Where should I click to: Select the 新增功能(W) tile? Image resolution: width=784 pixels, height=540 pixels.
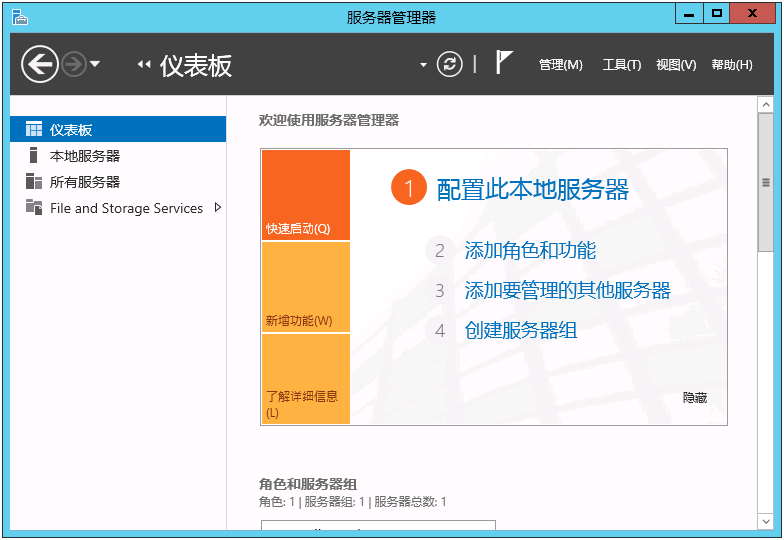click(x=305, y=288)
